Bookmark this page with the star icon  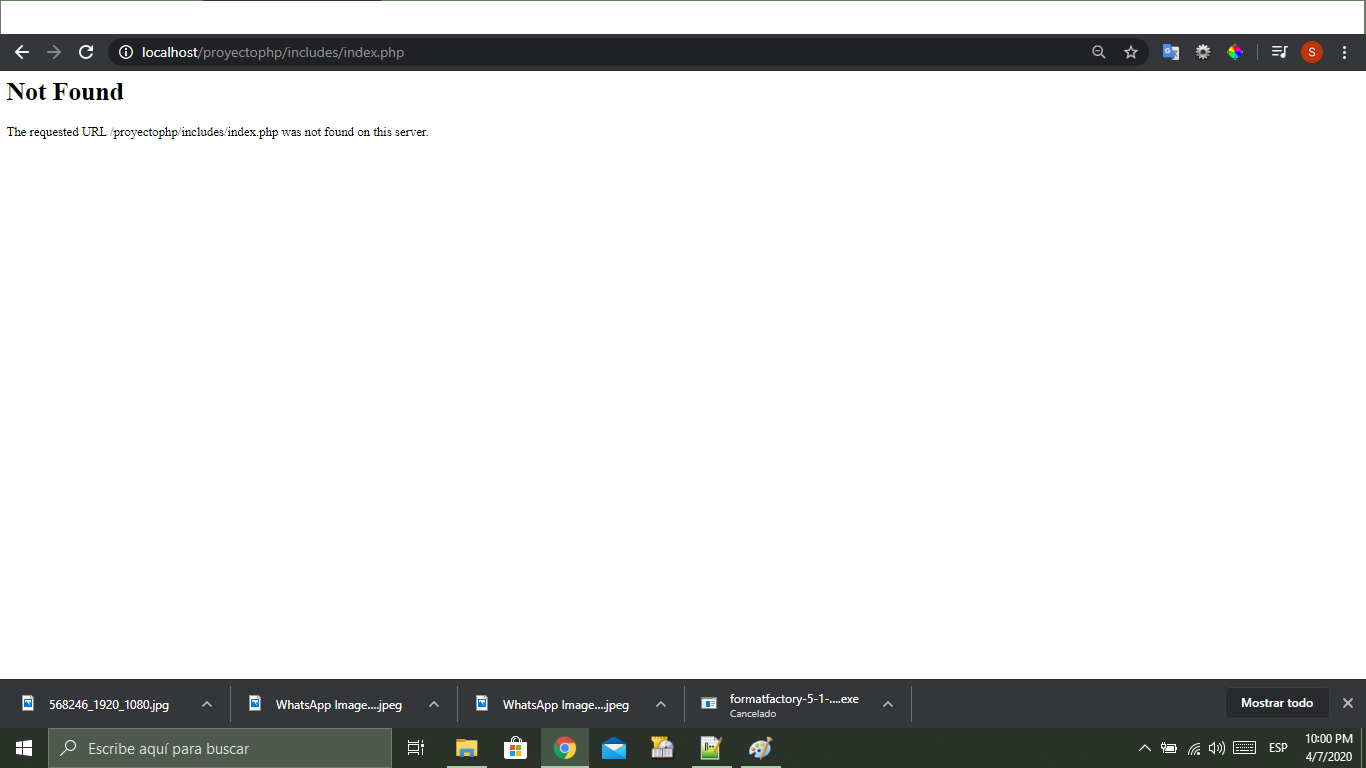pyautogui.click(x=1131, y=52)
